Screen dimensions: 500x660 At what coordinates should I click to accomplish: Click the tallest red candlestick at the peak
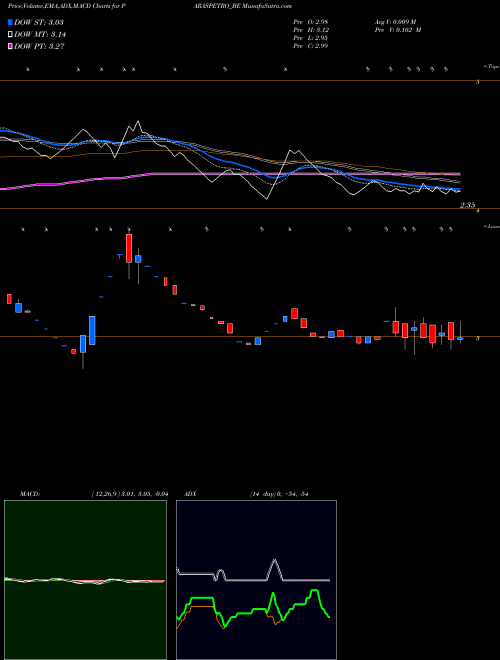coord(129,248)
